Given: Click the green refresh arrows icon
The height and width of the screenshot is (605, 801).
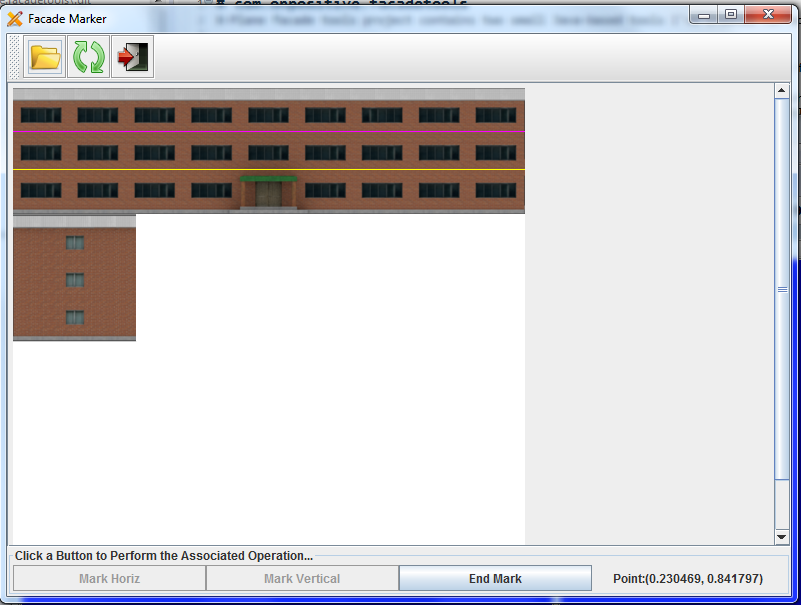Looking at the screenshot, I should pyautogui.click(x=88, y=57).
